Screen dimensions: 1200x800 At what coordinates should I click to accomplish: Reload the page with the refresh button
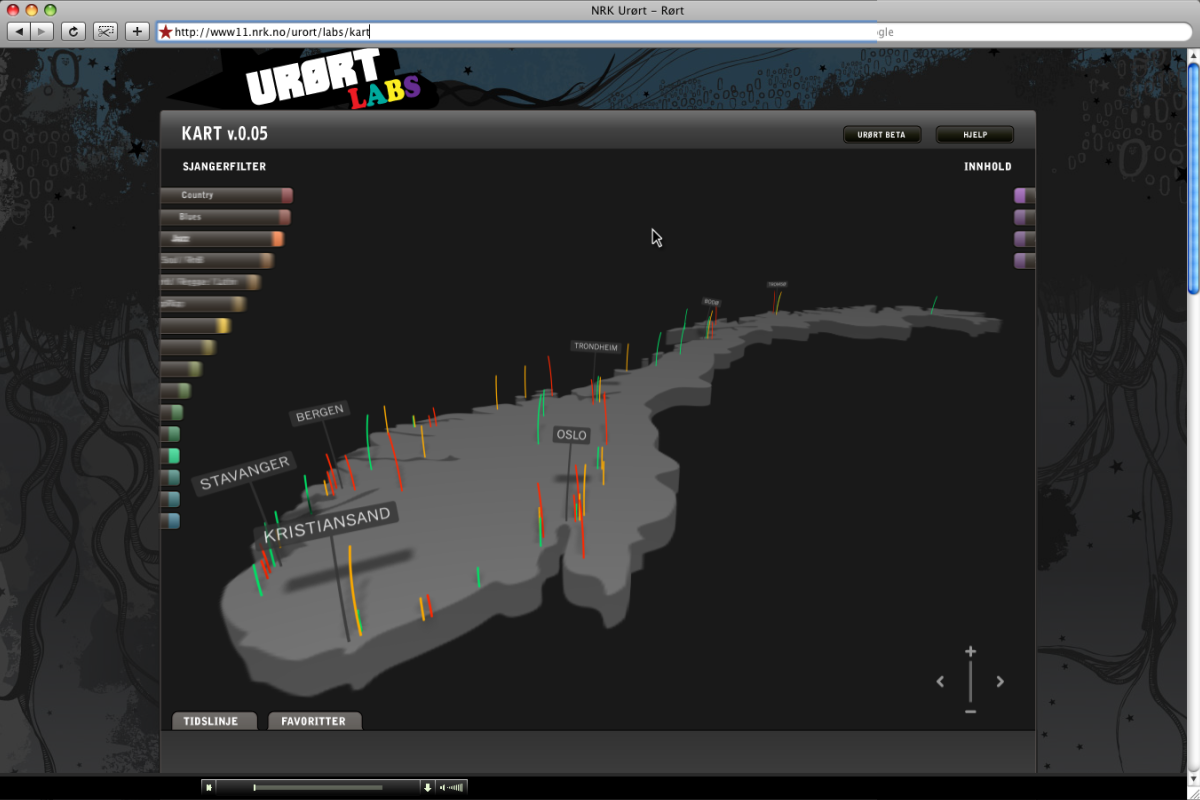(x=73, y=31)
